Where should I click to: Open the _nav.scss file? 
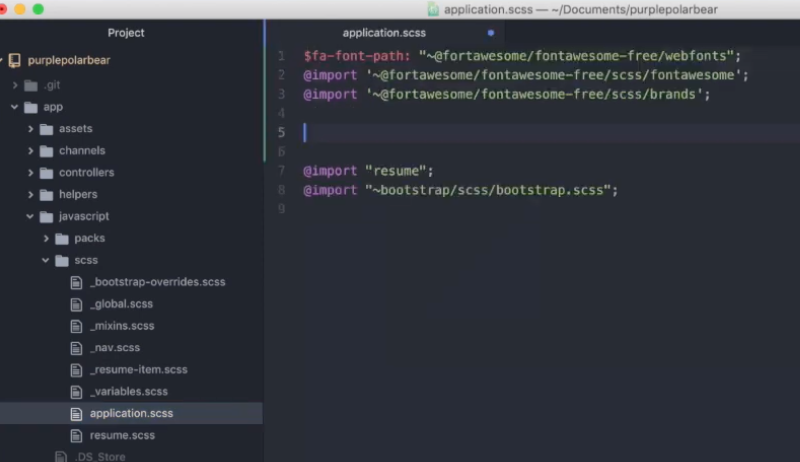(x=115, y=348)
